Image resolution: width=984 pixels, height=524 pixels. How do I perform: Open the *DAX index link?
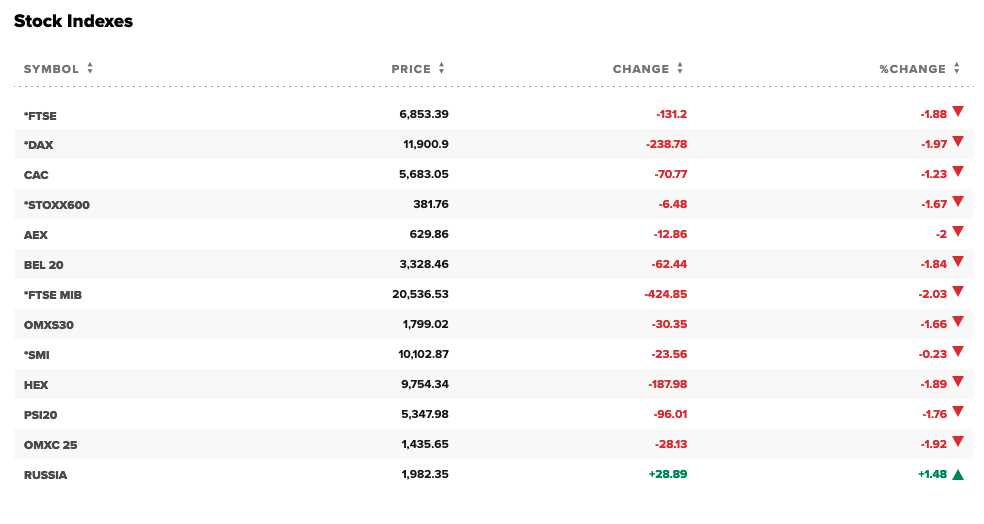[38, 145]
